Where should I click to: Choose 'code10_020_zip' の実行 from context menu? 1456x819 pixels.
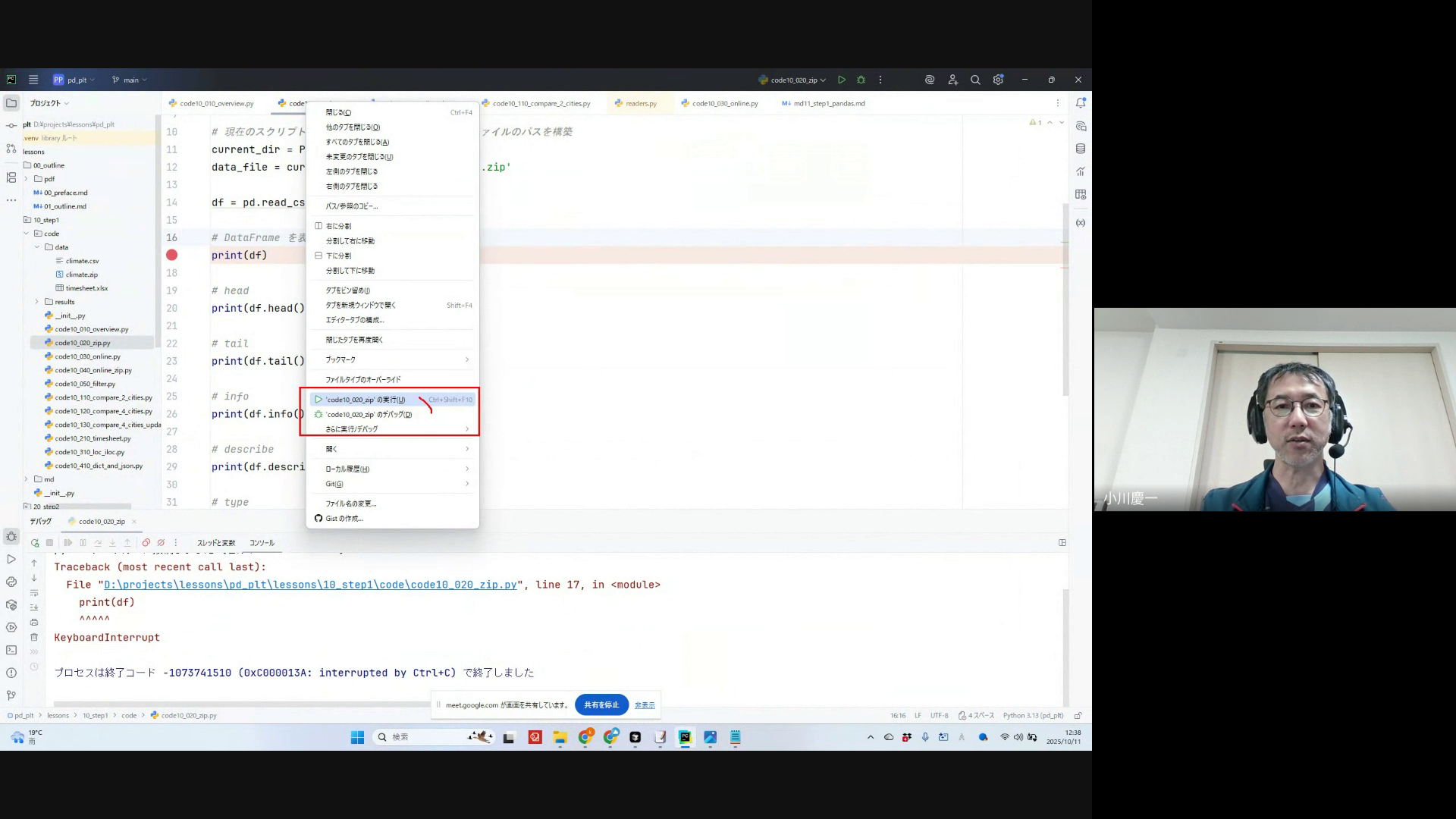click(366, 400)
